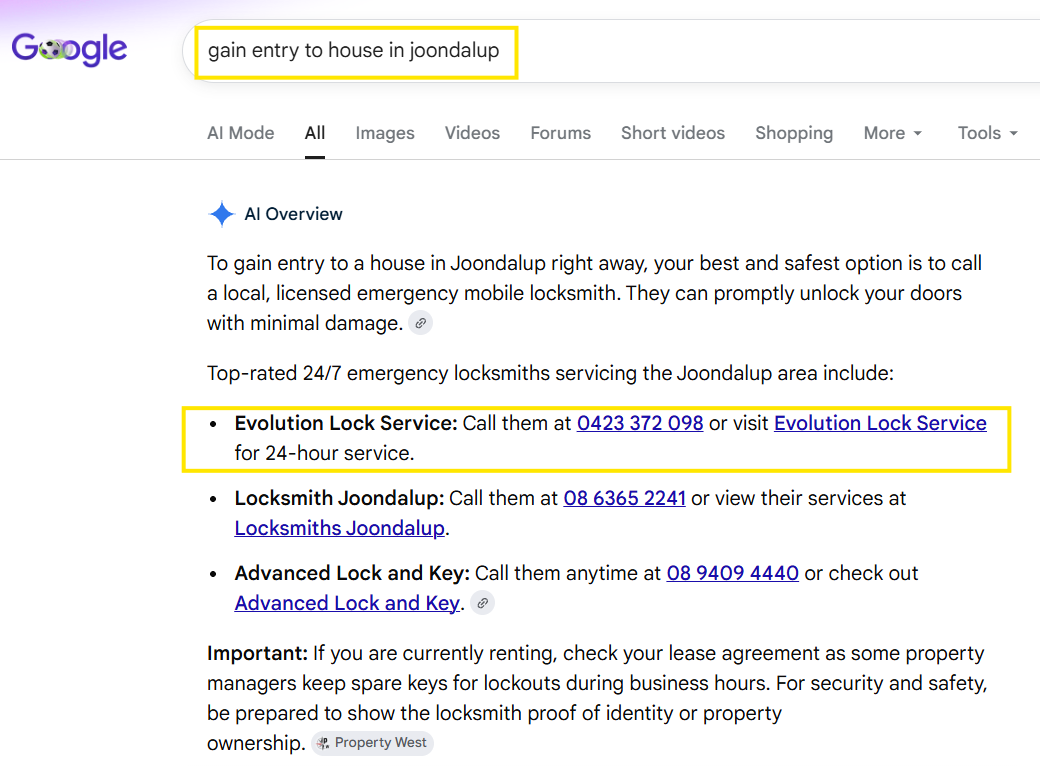Screen dimensions: 1040x770
Task: Switch to Short videos tab
Action: pyautogui.click(x=673, y=133)
